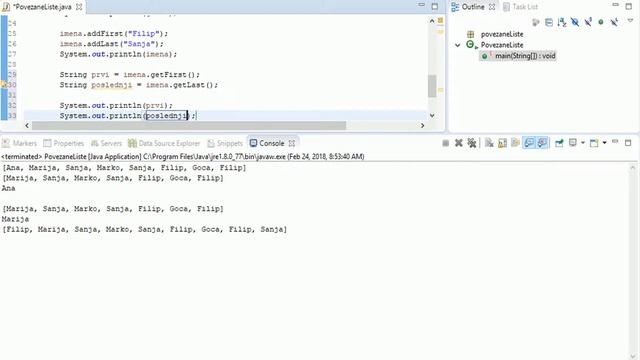Image resolution: width=640 pixels, height=360 pixels.
Task: Click the editor vertical scroll down arrow
Action: (x=432, y=116)
